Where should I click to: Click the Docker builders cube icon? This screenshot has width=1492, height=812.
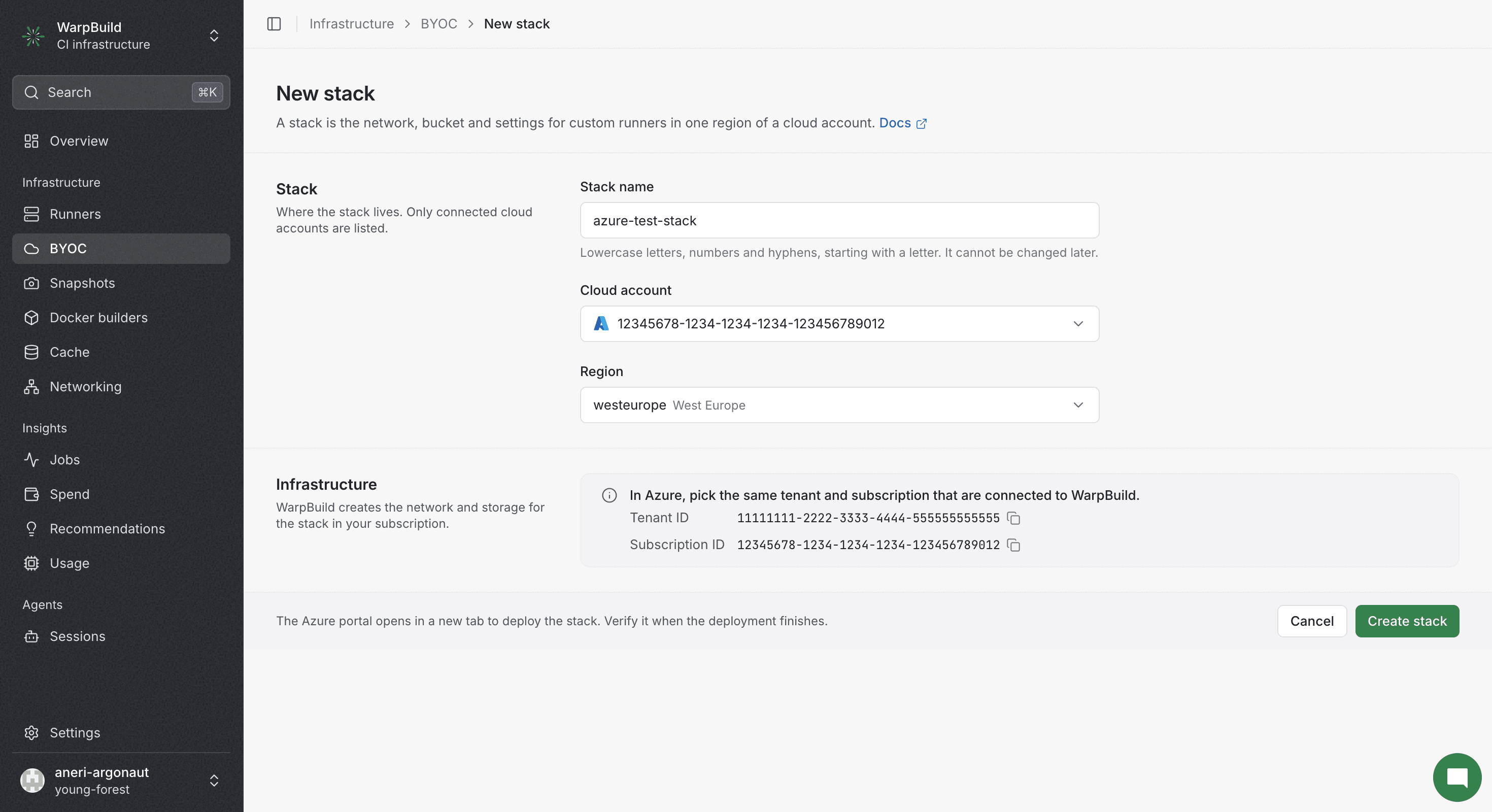pyautogui.click(x=31, y=317)
